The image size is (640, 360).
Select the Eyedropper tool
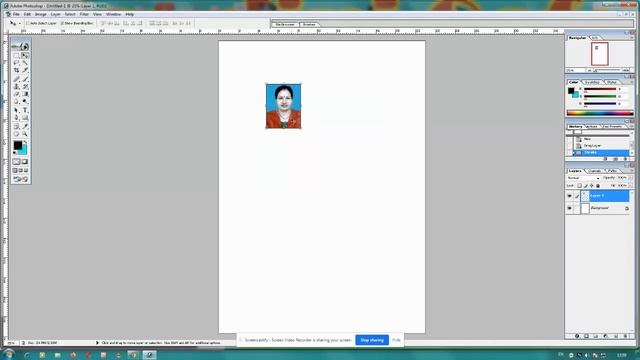[x=25, y=127]
